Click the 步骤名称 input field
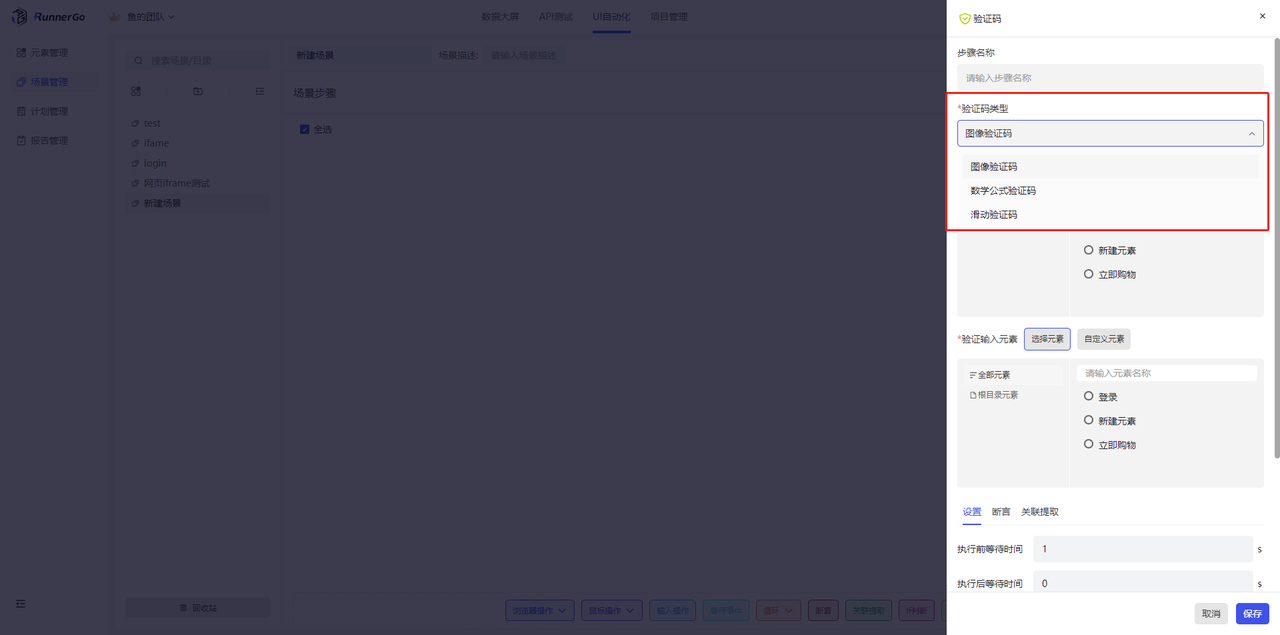Image resolution: width=1280 pixels, height=635 pixels. tap(1110, 77)
